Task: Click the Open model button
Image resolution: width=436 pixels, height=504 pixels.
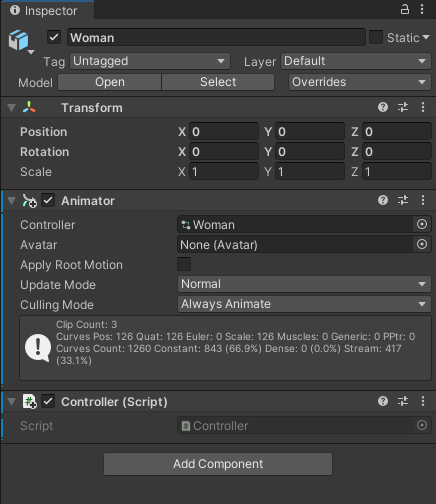Action: [x=110, y=82]
